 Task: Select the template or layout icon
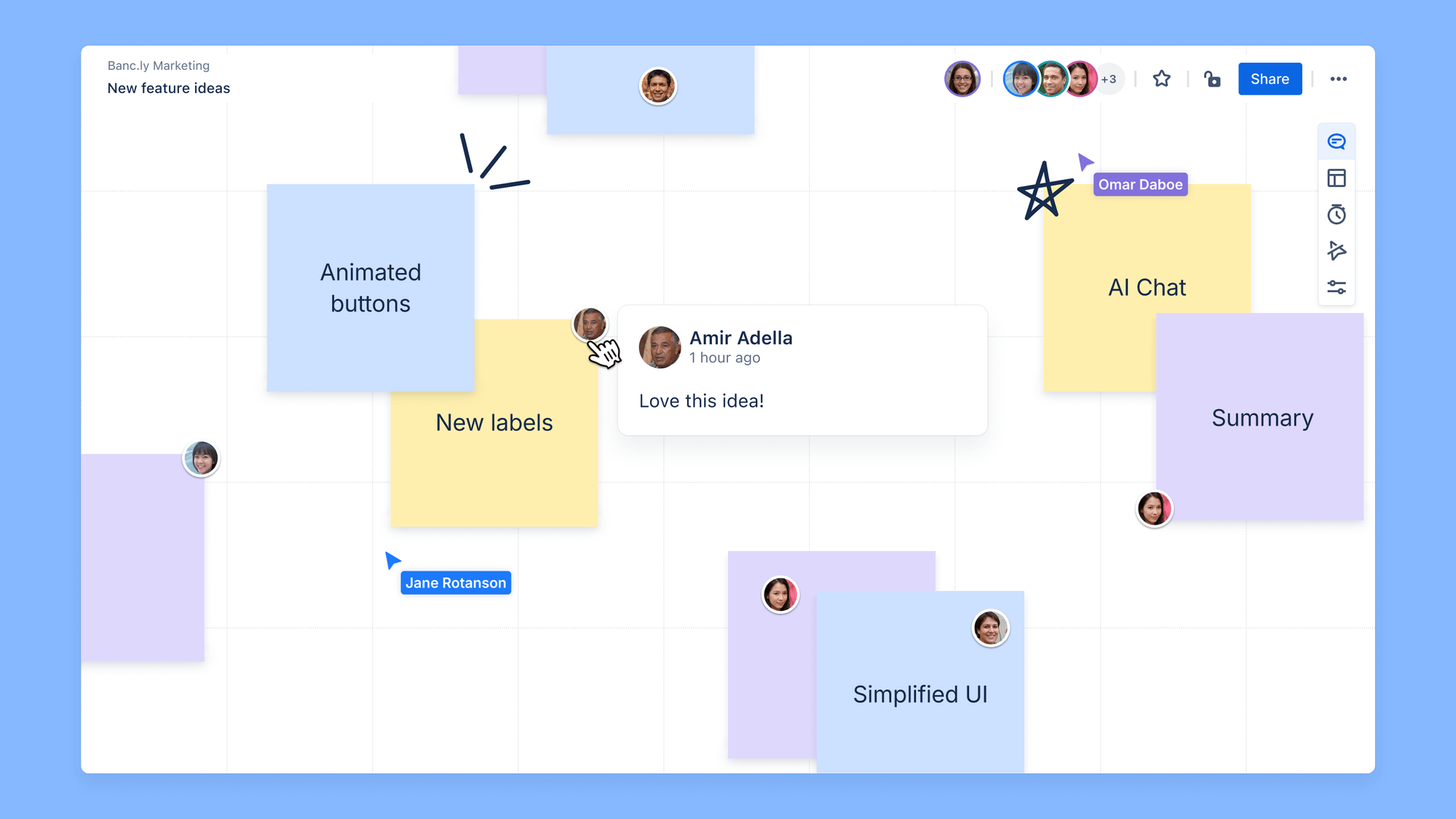click(1337, 178)
